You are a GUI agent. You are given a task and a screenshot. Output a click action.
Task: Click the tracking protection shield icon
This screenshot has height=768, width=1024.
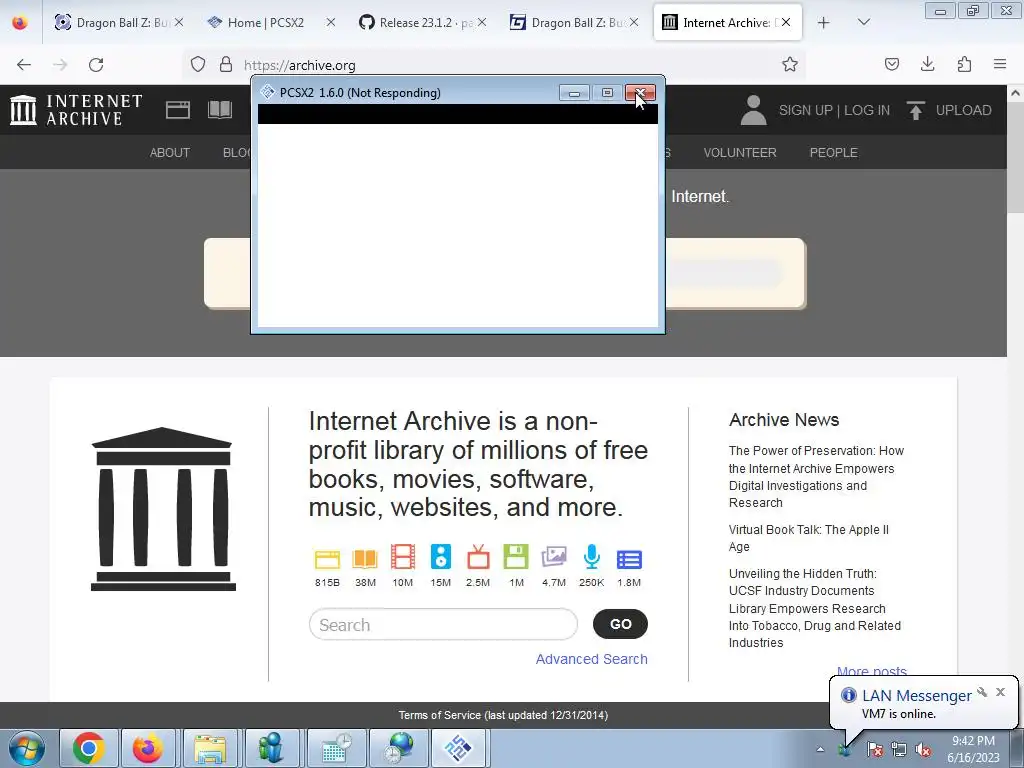point(198,64)
